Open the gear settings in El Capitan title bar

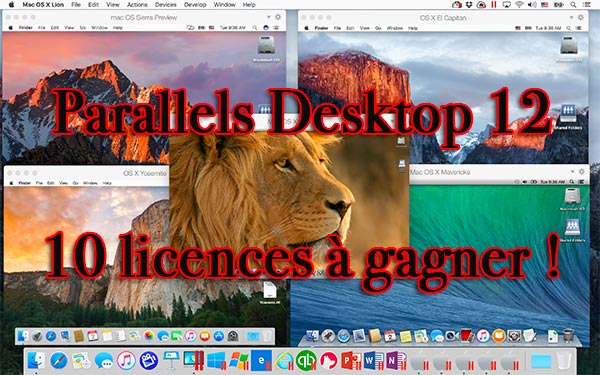click(x=580, y=17)
